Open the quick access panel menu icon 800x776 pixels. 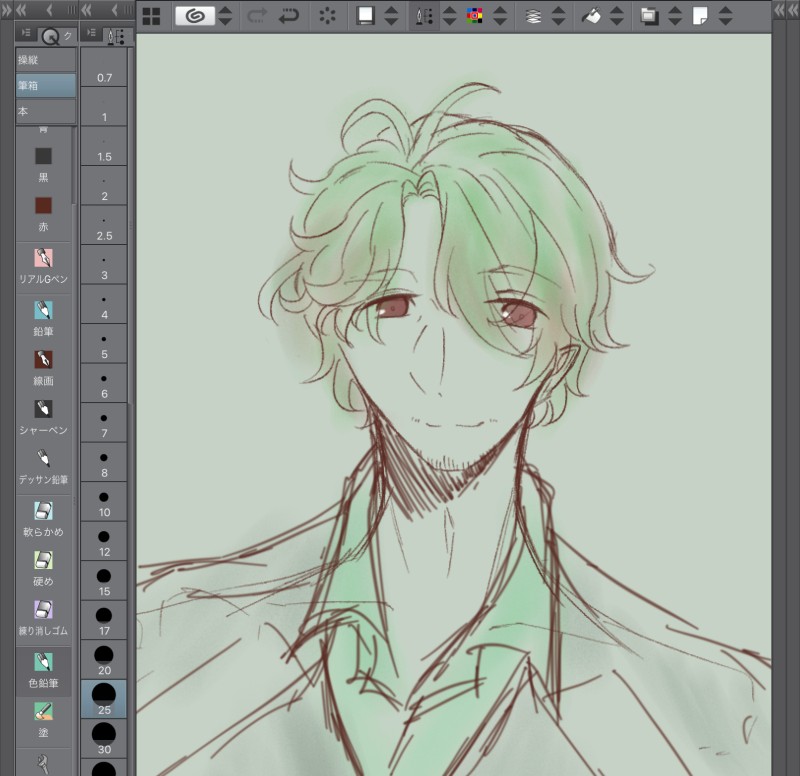pos(26,33)
